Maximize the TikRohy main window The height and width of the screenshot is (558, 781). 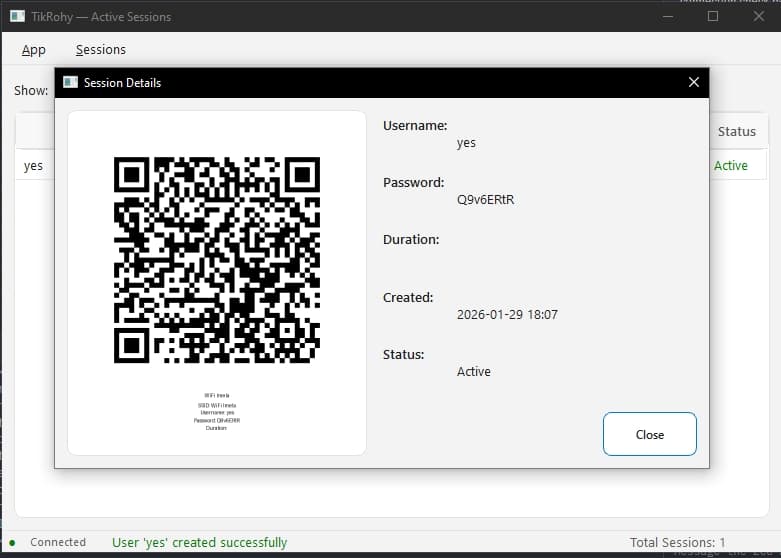pyautogui.click(x=713, y=16)
